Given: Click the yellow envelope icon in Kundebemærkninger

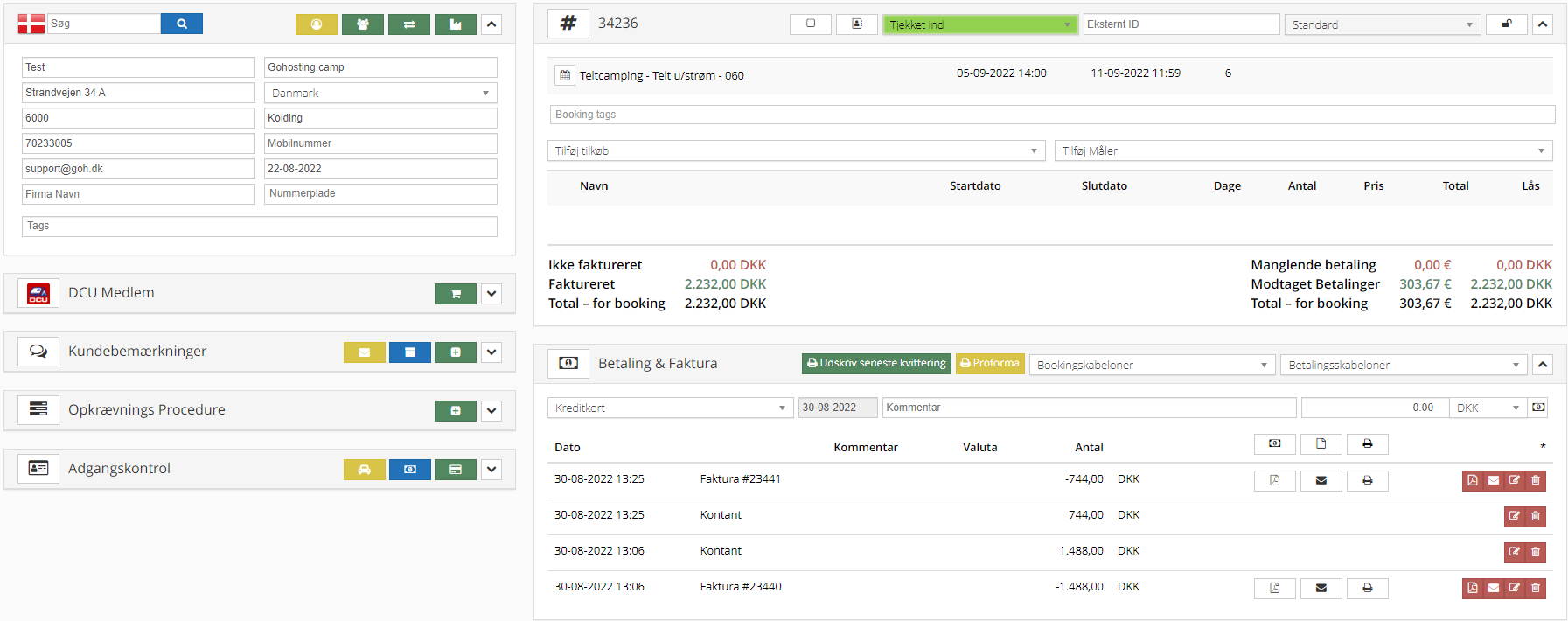Looking at the screenshot, I should point(364,352).
